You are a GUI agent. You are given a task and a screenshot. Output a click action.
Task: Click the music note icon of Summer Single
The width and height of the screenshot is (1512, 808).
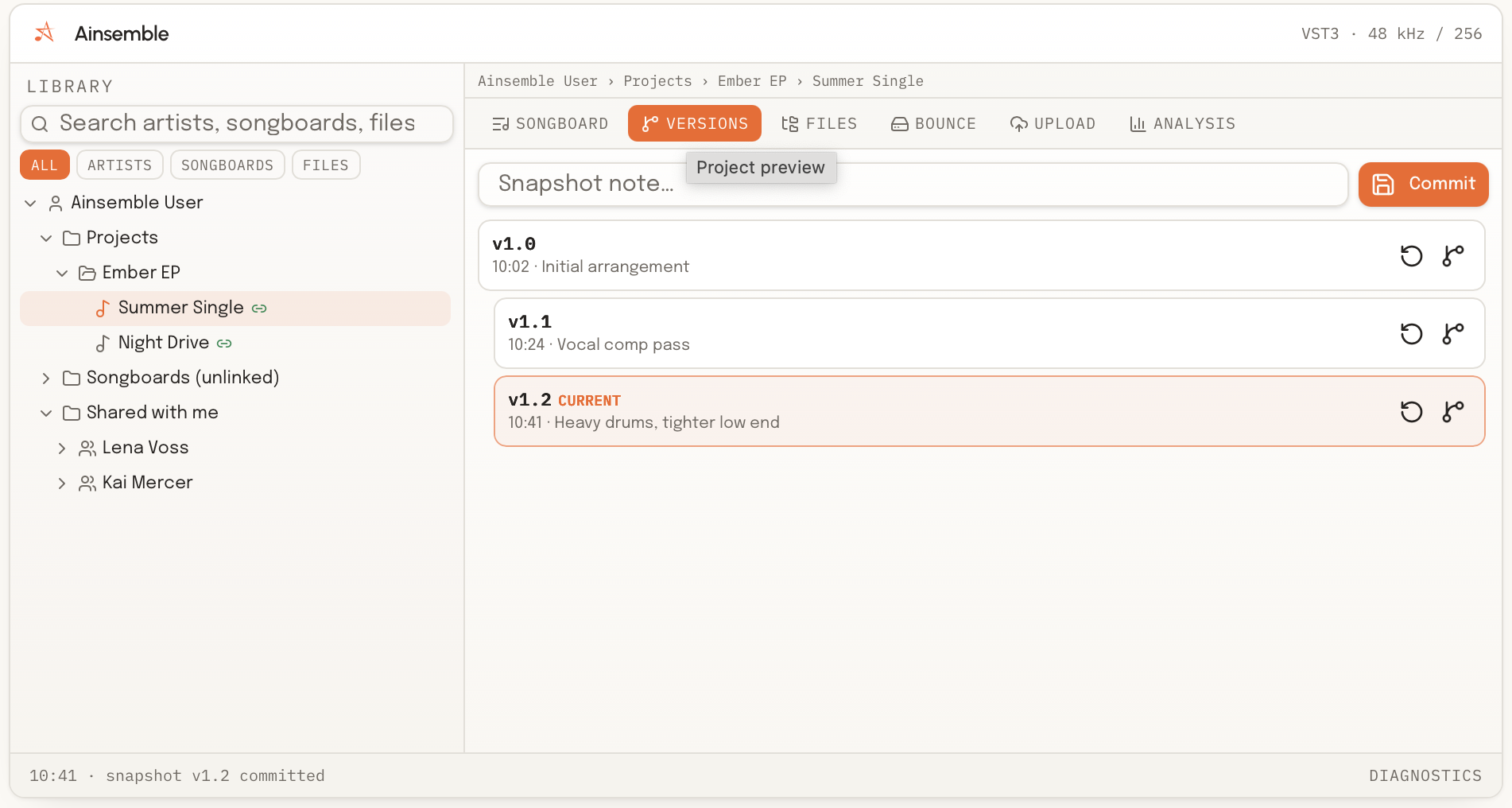point(103,309)
